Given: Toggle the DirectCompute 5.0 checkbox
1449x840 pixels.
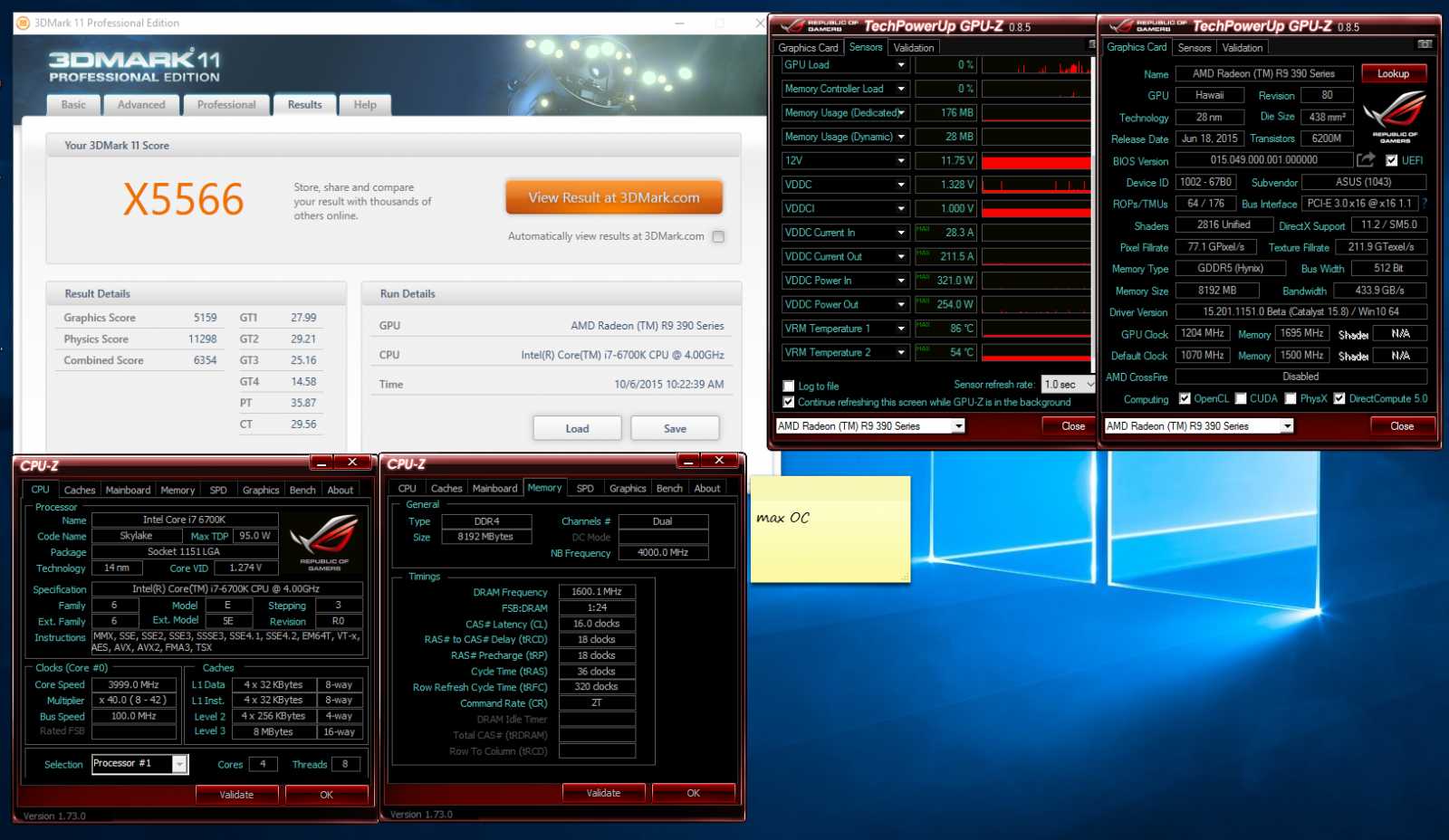Looking at the screenshot, I should [x=1339, y=398].
